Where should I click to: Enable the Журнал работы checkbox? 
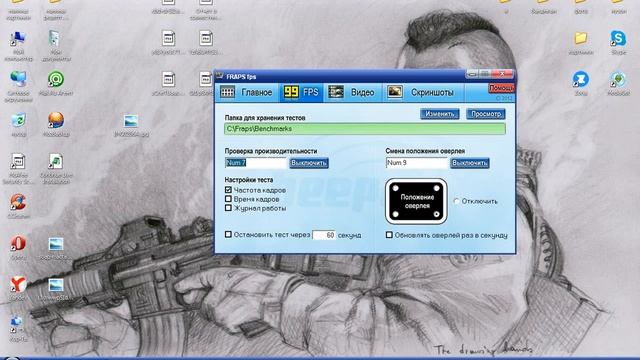coord(228,208)
